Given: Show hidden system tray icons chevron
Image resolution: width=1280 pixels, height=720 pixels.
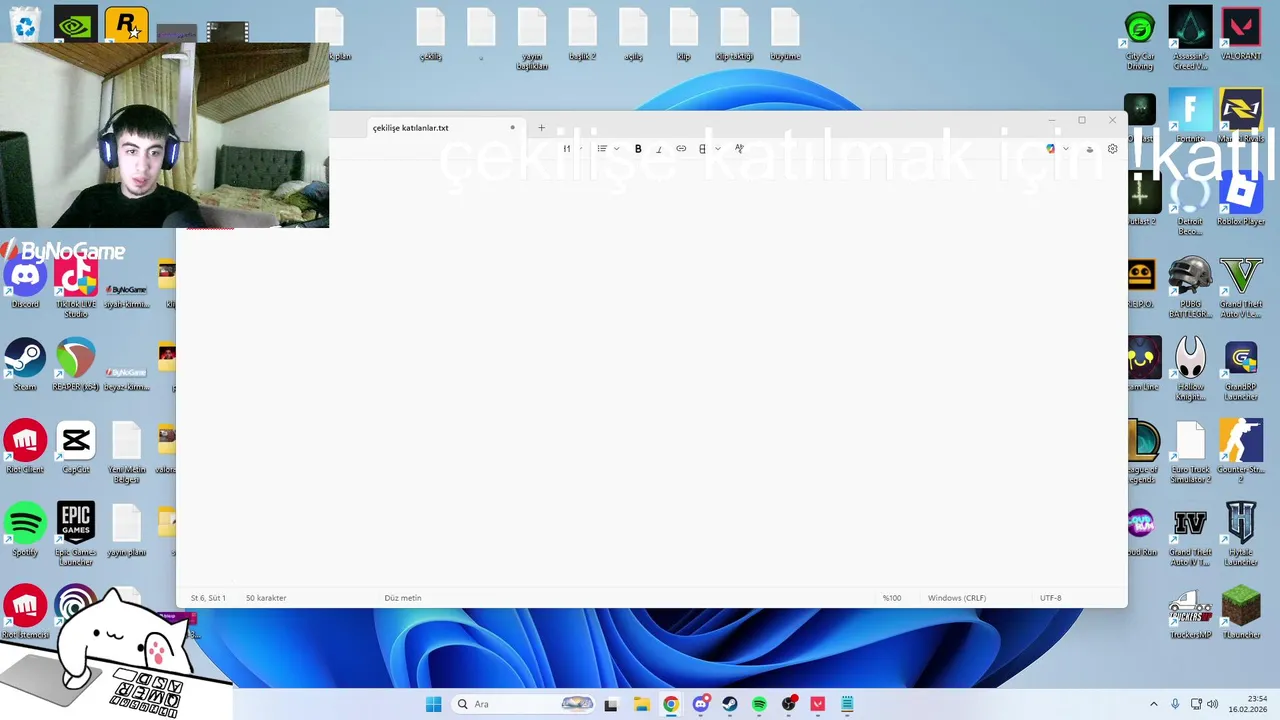Looking at the screenshot, I should pos(1153,704).
